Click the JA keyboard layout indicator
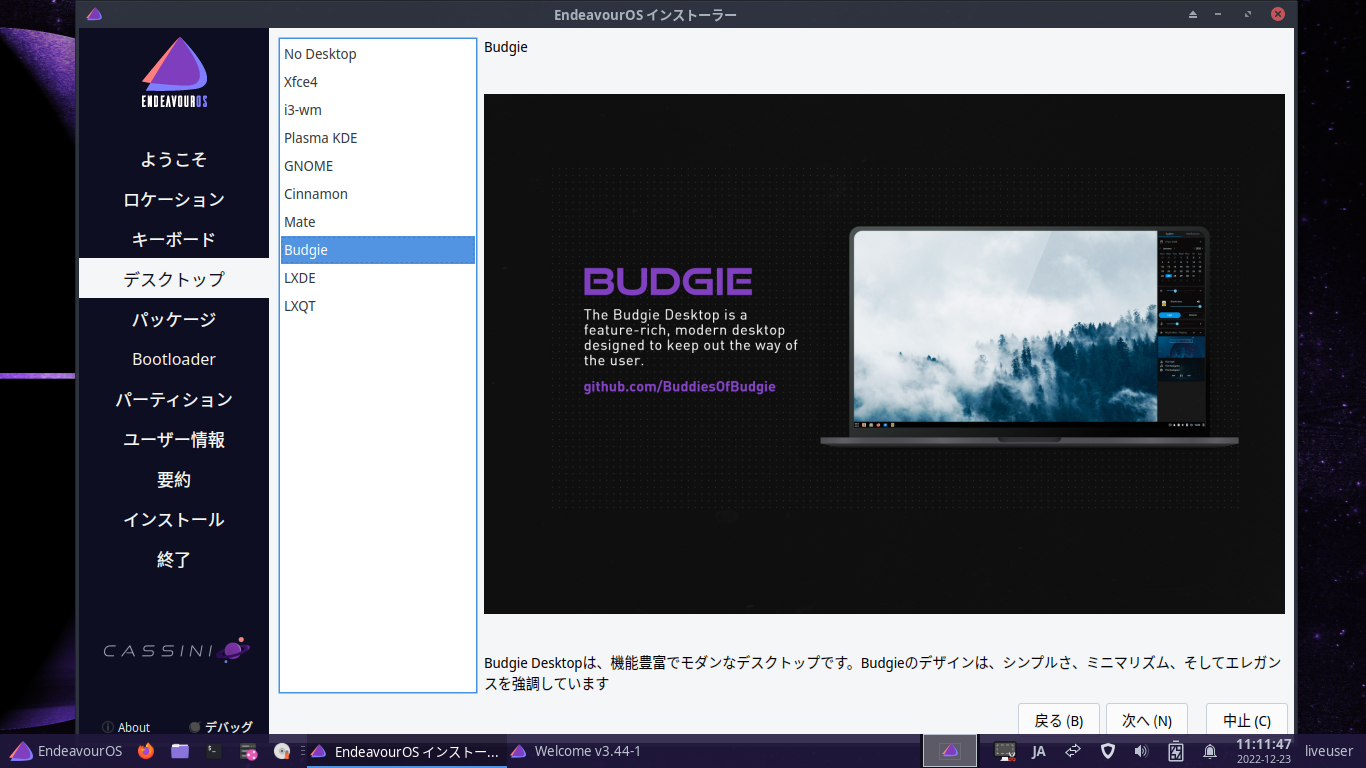Viewport: 1366px width, 768px height. (1039, 751)
